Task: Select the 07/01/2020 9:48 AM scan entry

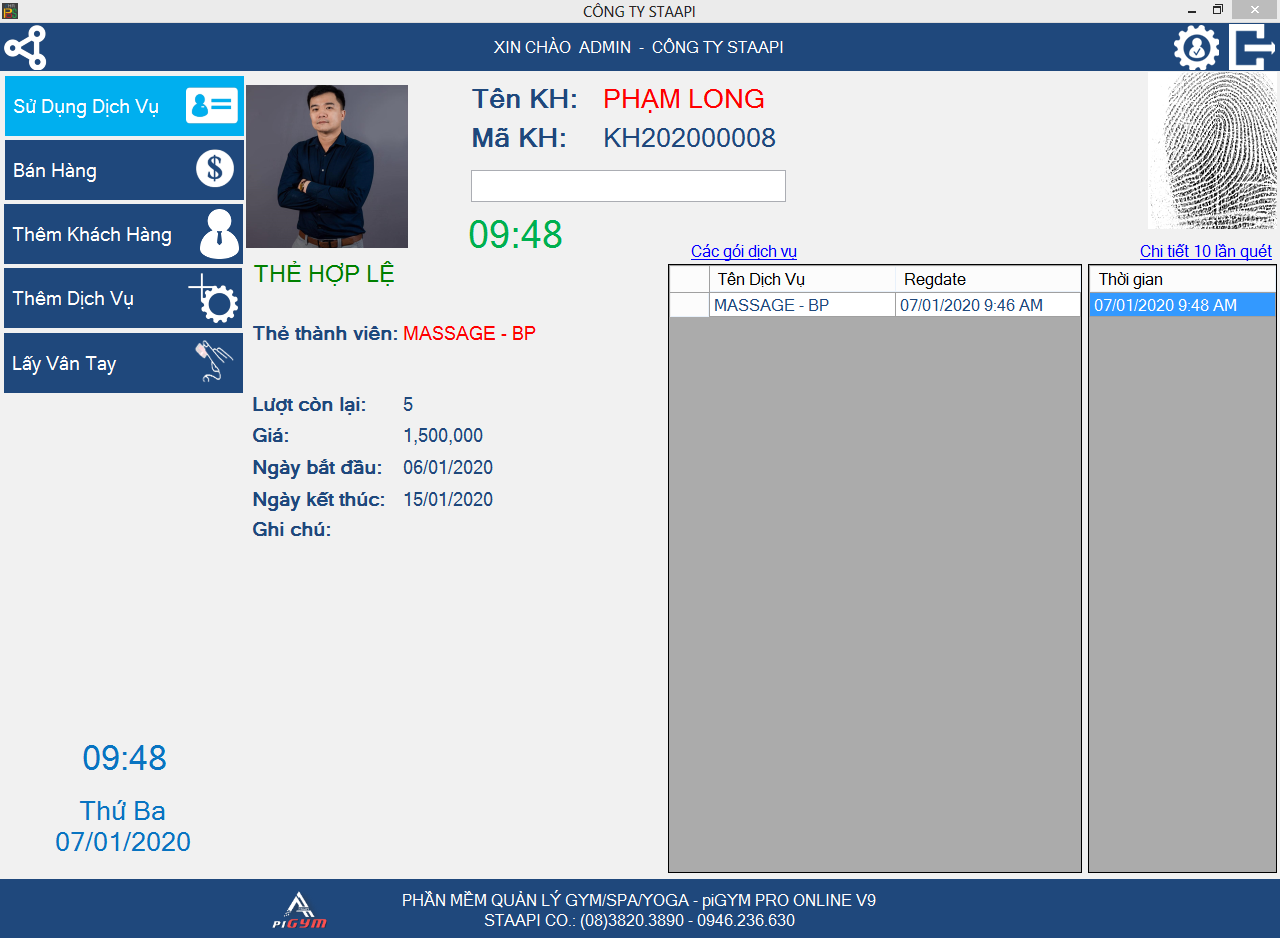Action: tap(1181, 306)
